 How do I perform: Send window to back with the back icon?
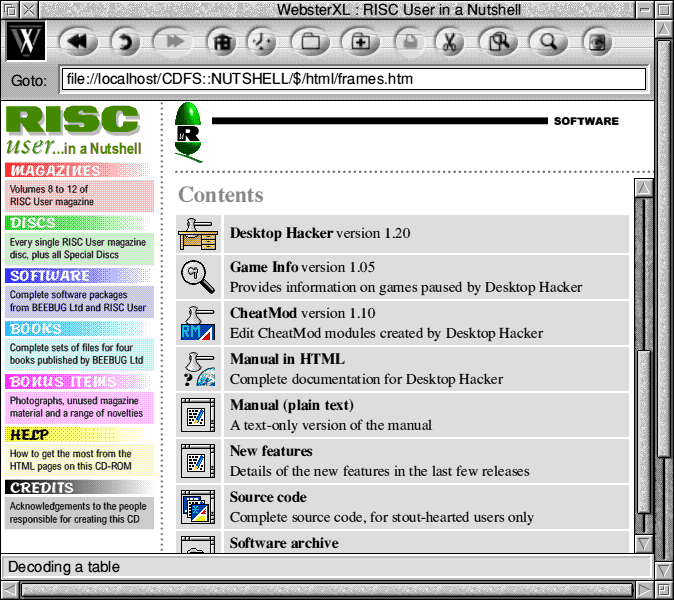point(10,9)
